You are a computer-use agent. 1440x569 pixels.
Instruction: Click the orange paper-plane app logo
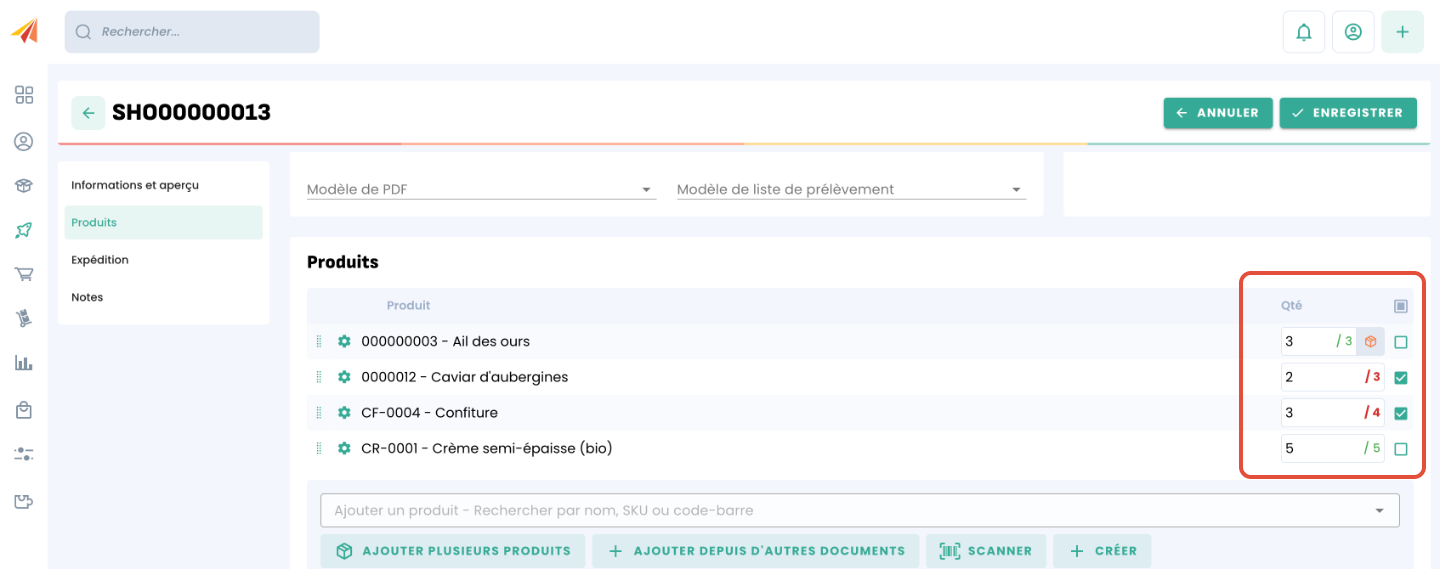tap(24, 31)
